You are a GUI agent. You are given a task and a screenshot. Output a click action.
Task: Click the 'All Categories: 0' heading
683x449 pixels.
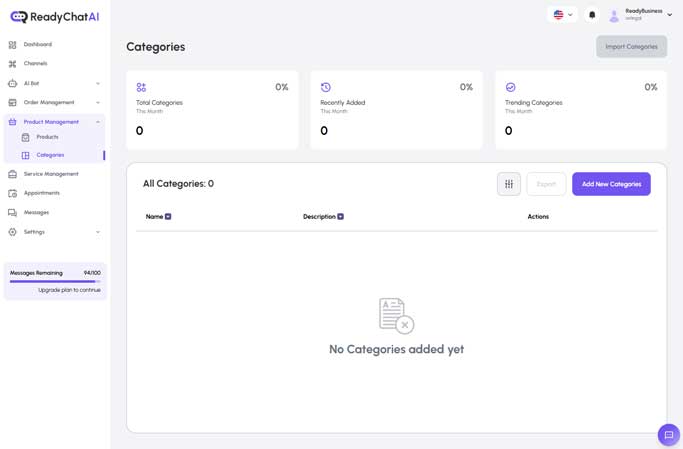179,184
